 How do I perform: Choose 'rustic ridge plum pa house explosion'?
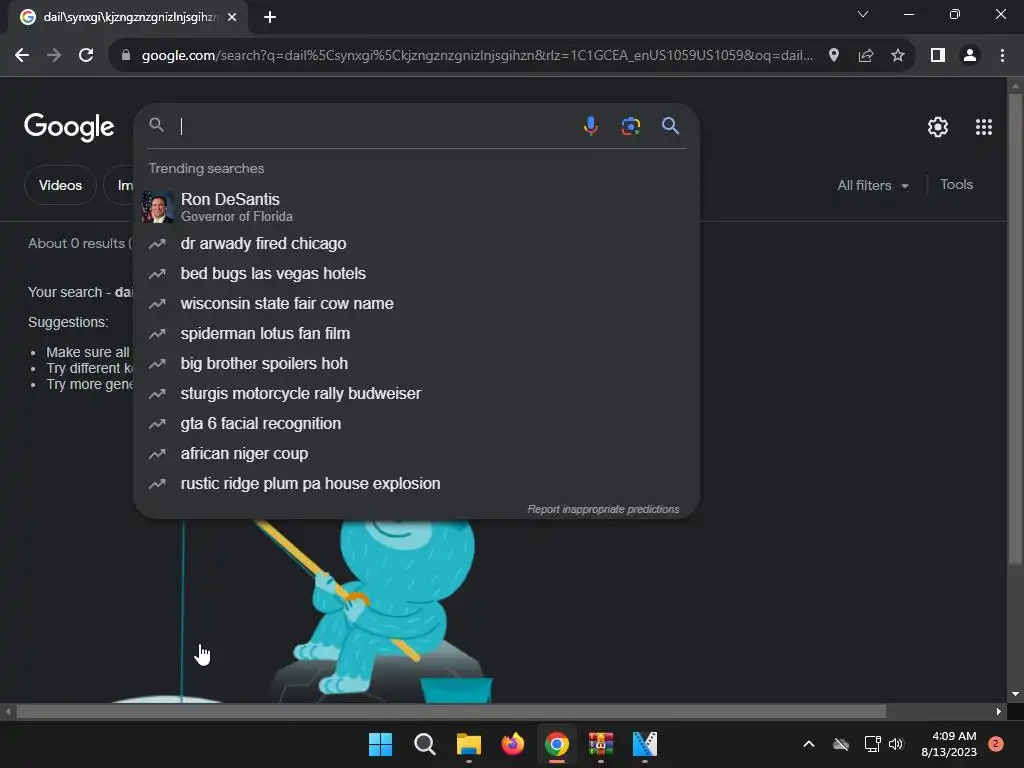(x=416, y=484)
